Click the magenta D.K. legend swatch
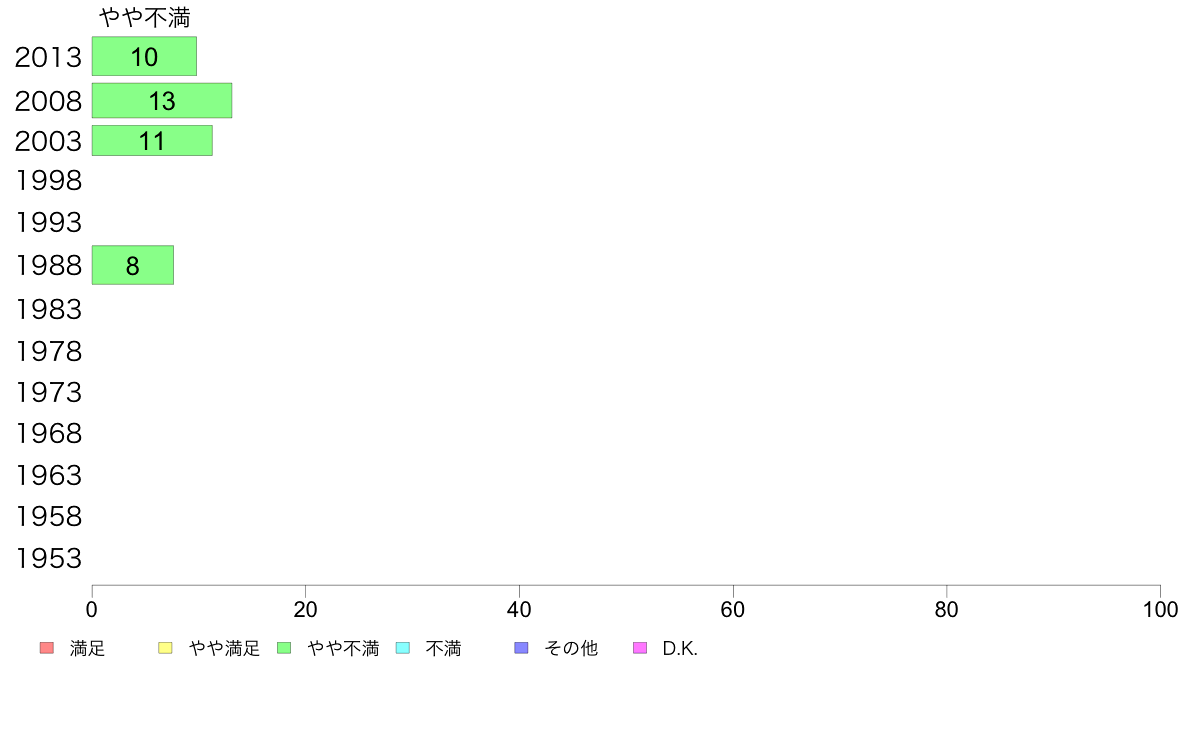This screenshot has height=736, width=1188. pos(640,648)
